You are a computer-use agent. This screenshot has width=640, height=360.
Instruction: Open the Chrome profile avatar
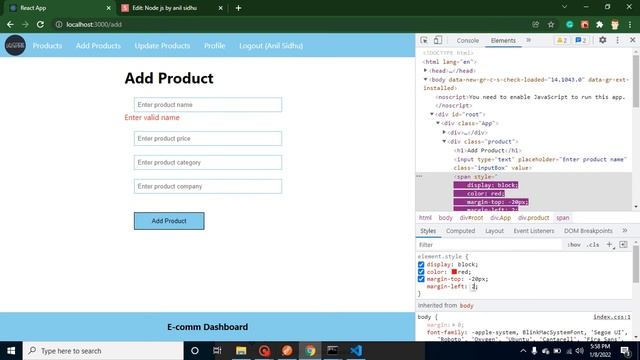tap(615, 24)
